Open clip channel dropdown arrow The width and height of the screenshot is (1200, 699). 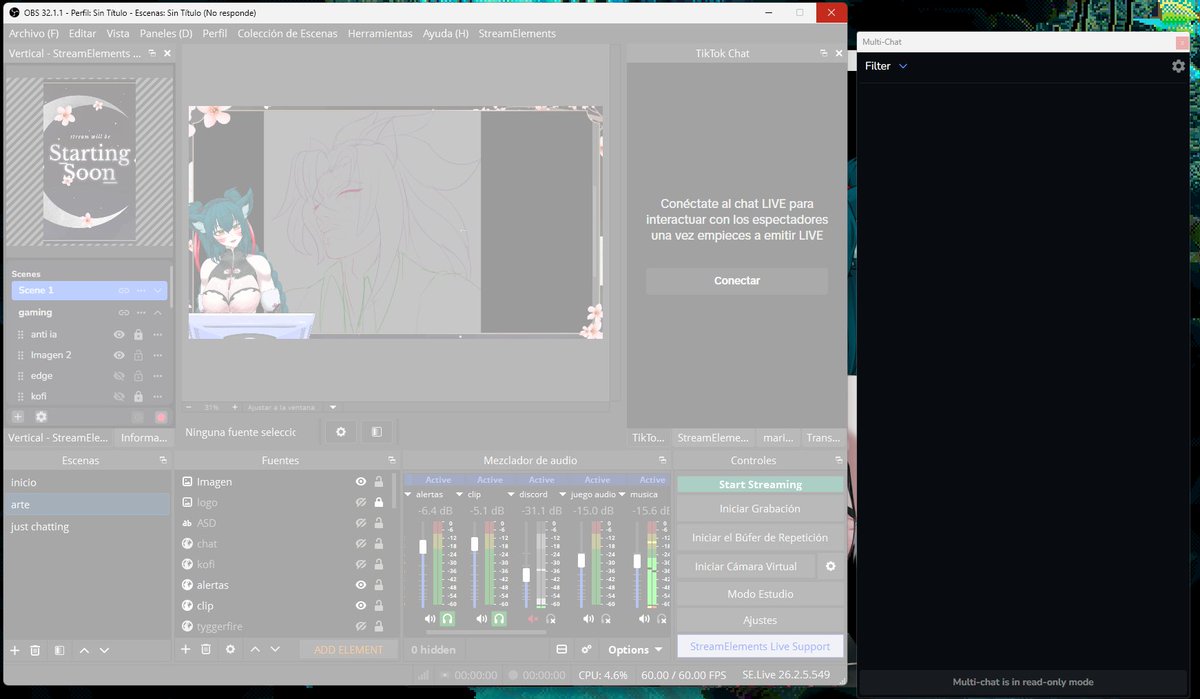pyautogui.click(x=460, y=494)
